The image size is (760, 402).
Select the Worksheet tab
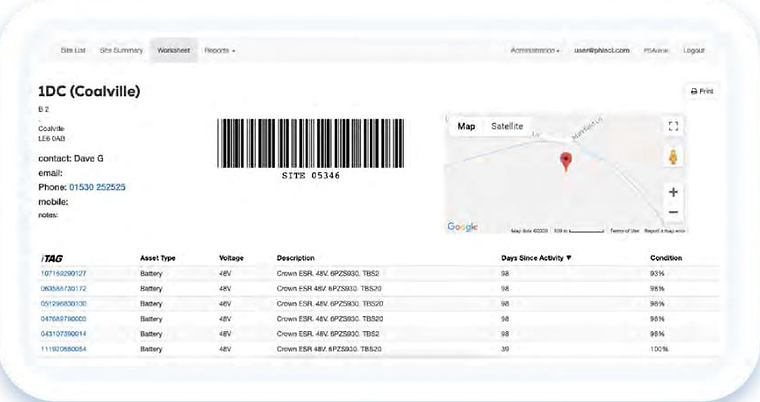click(x=174, y=50)
